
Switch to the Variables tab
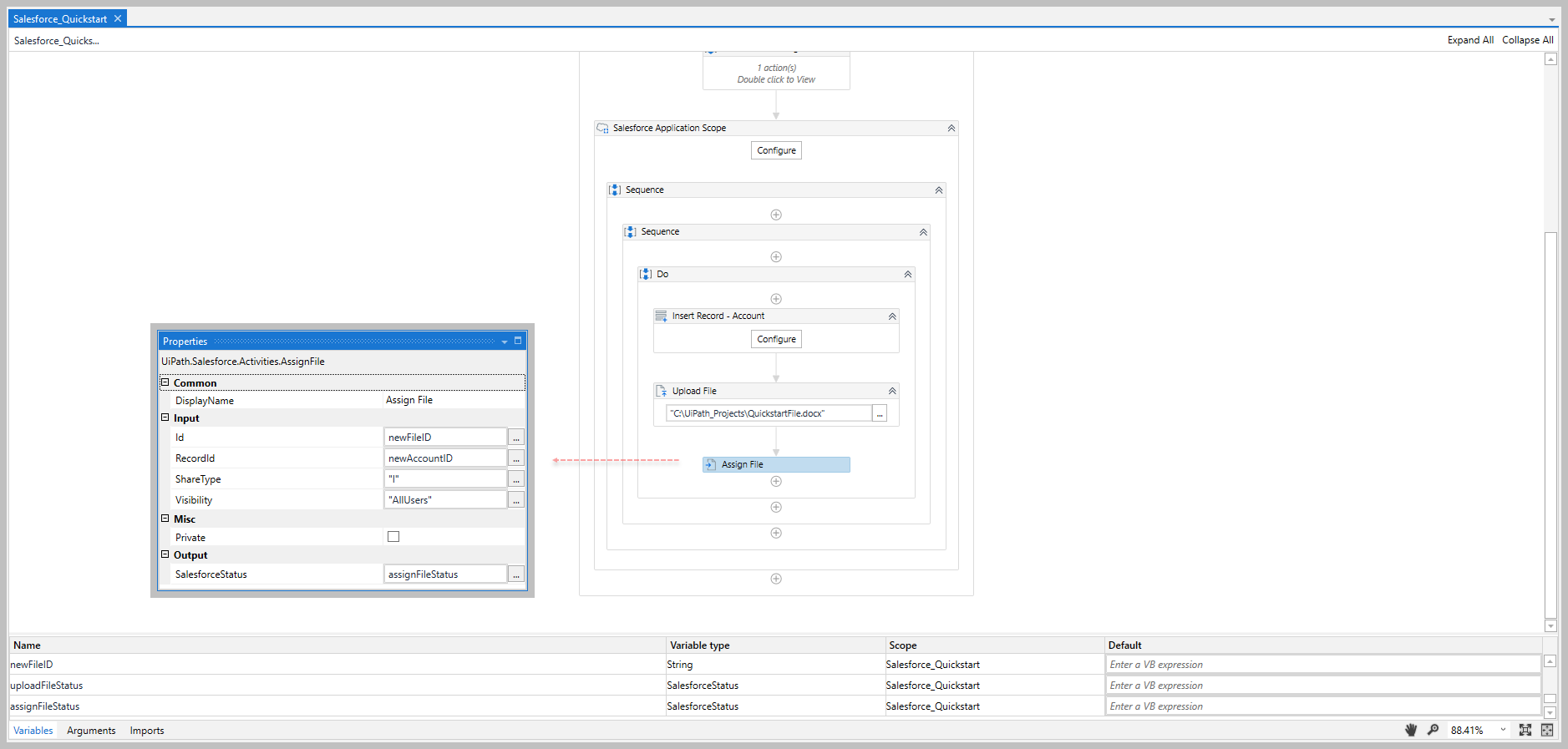pos(33,731)
